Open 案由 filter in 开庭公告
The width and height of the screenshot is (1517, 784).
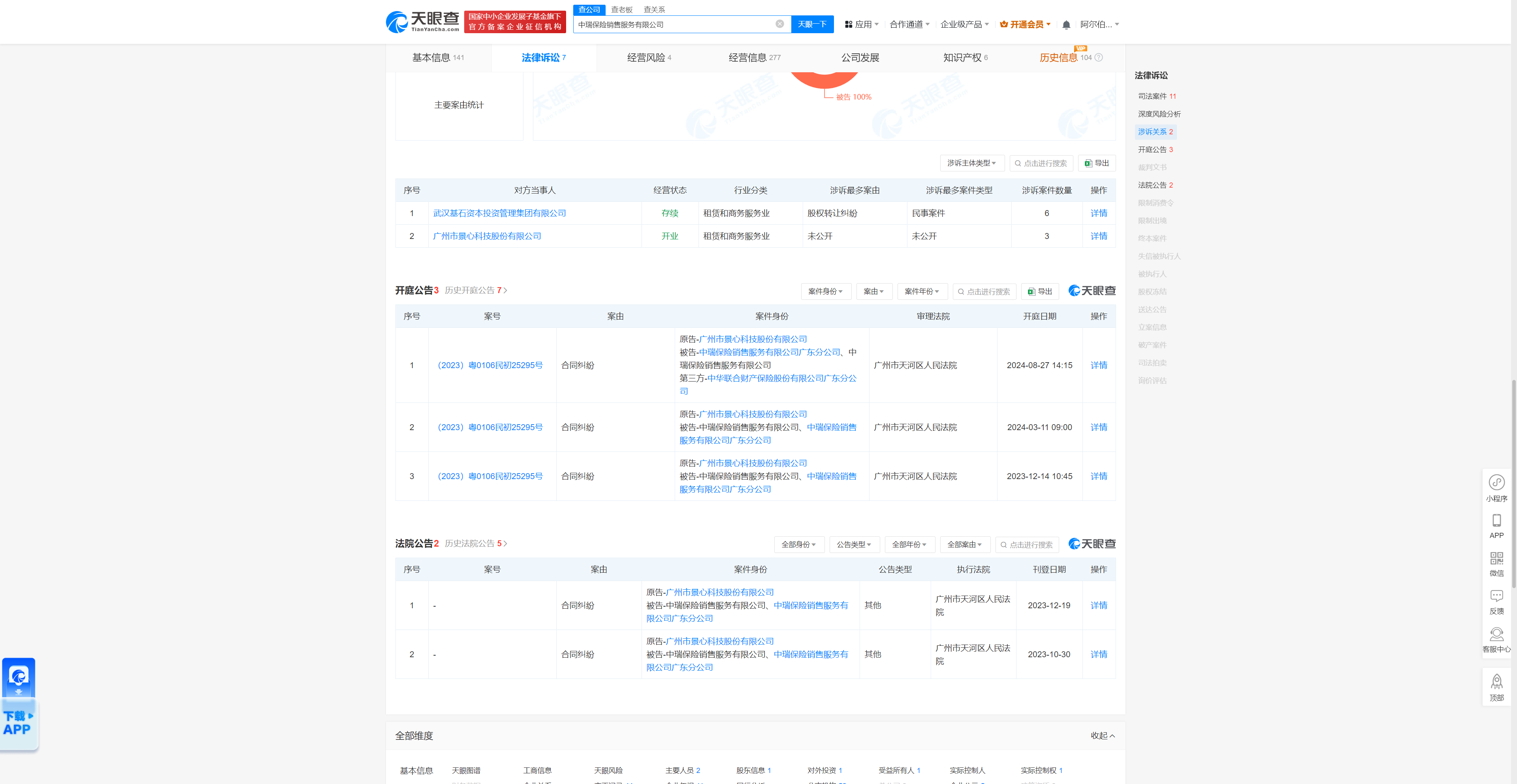coord(874,291)
